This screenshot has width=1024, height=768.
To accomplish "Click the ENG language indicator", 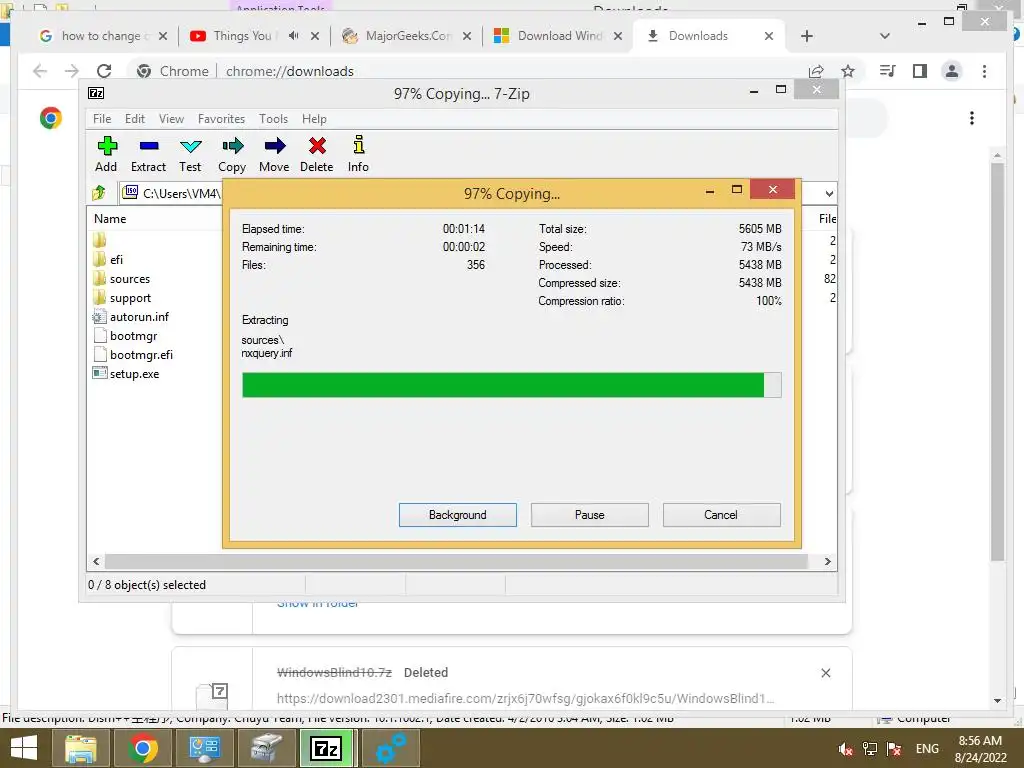I will [x=927, y=749].
